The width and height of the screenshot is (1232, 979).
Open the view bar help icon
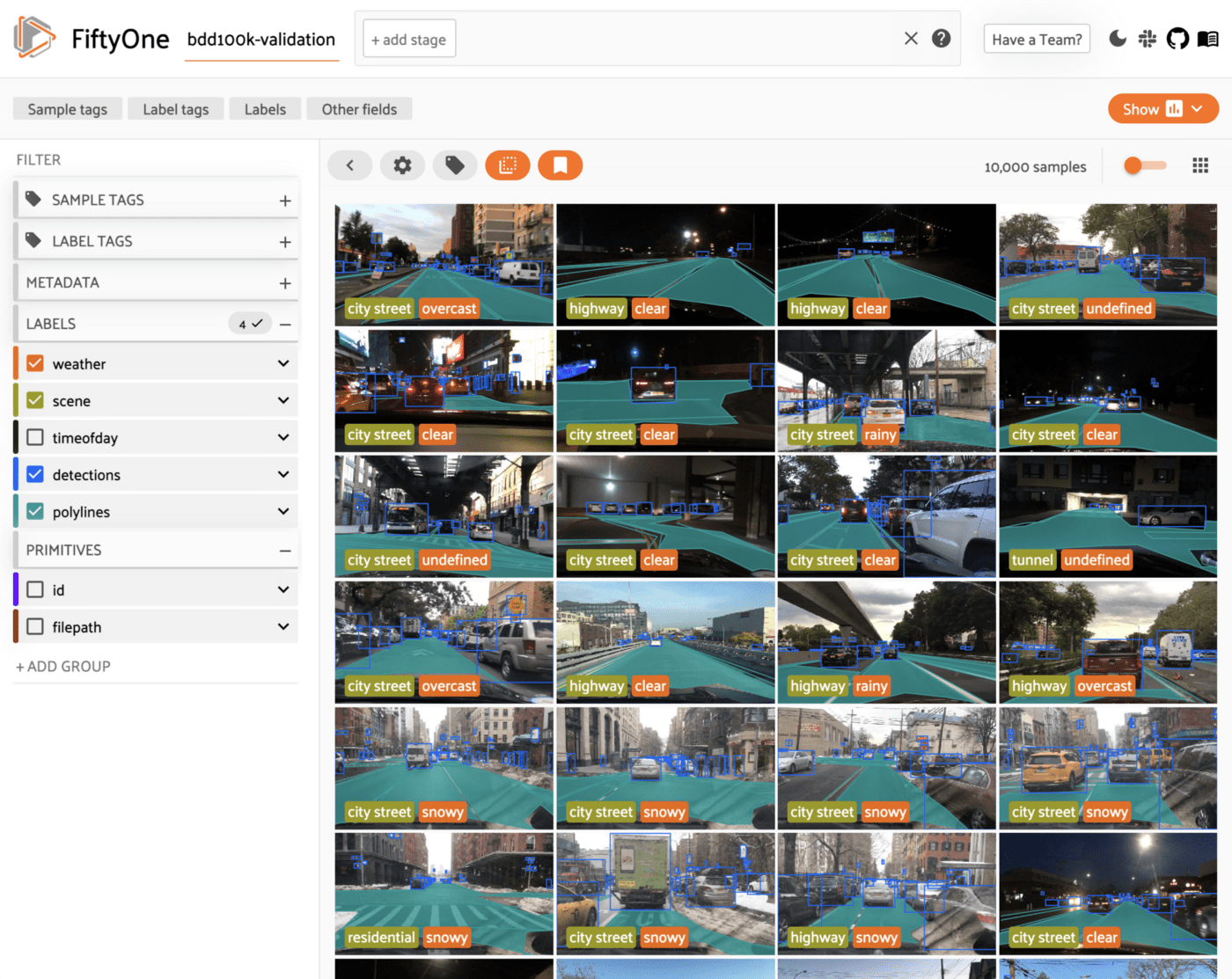[941, 38]
